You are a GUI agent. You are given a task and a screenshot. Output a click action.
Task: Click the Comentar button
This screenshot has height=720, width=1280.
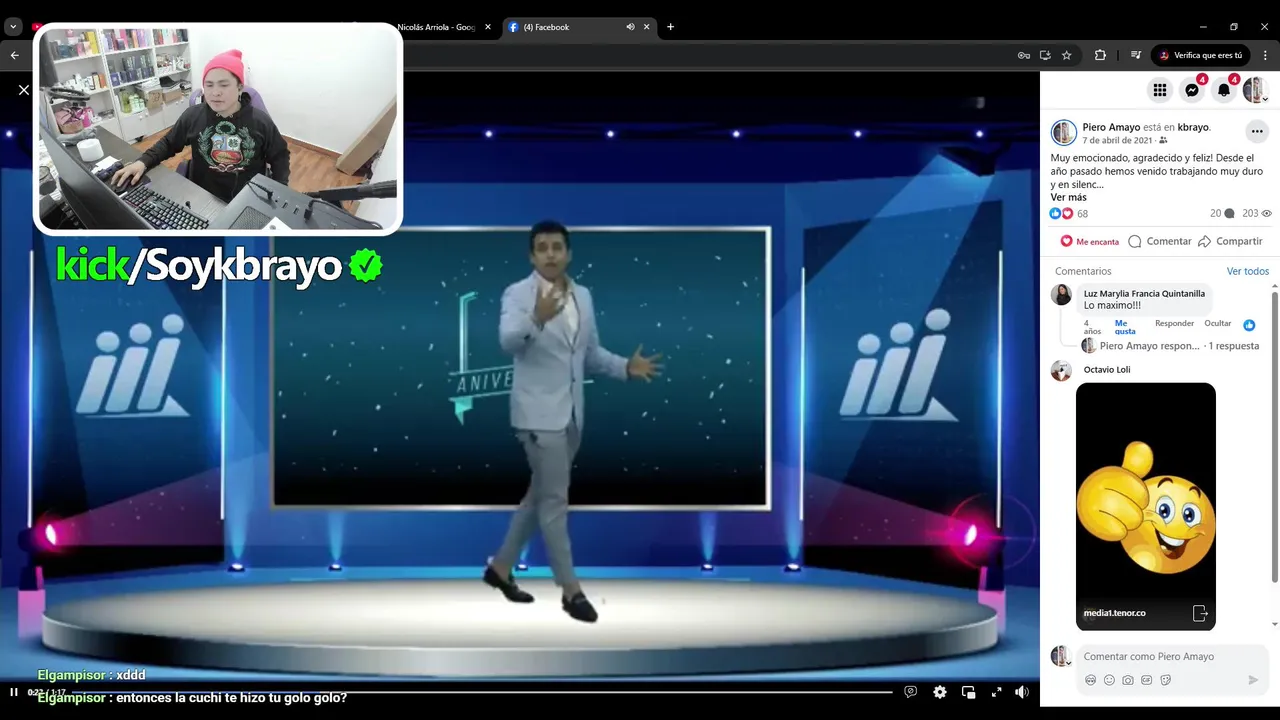tap(1160, 241)
